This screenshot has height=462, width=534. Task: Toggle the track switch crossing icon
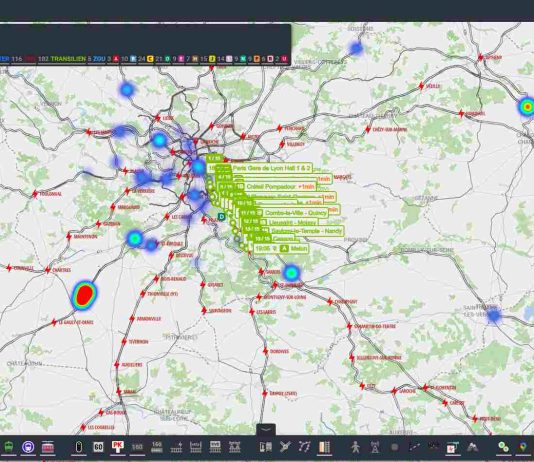[285, 447]
